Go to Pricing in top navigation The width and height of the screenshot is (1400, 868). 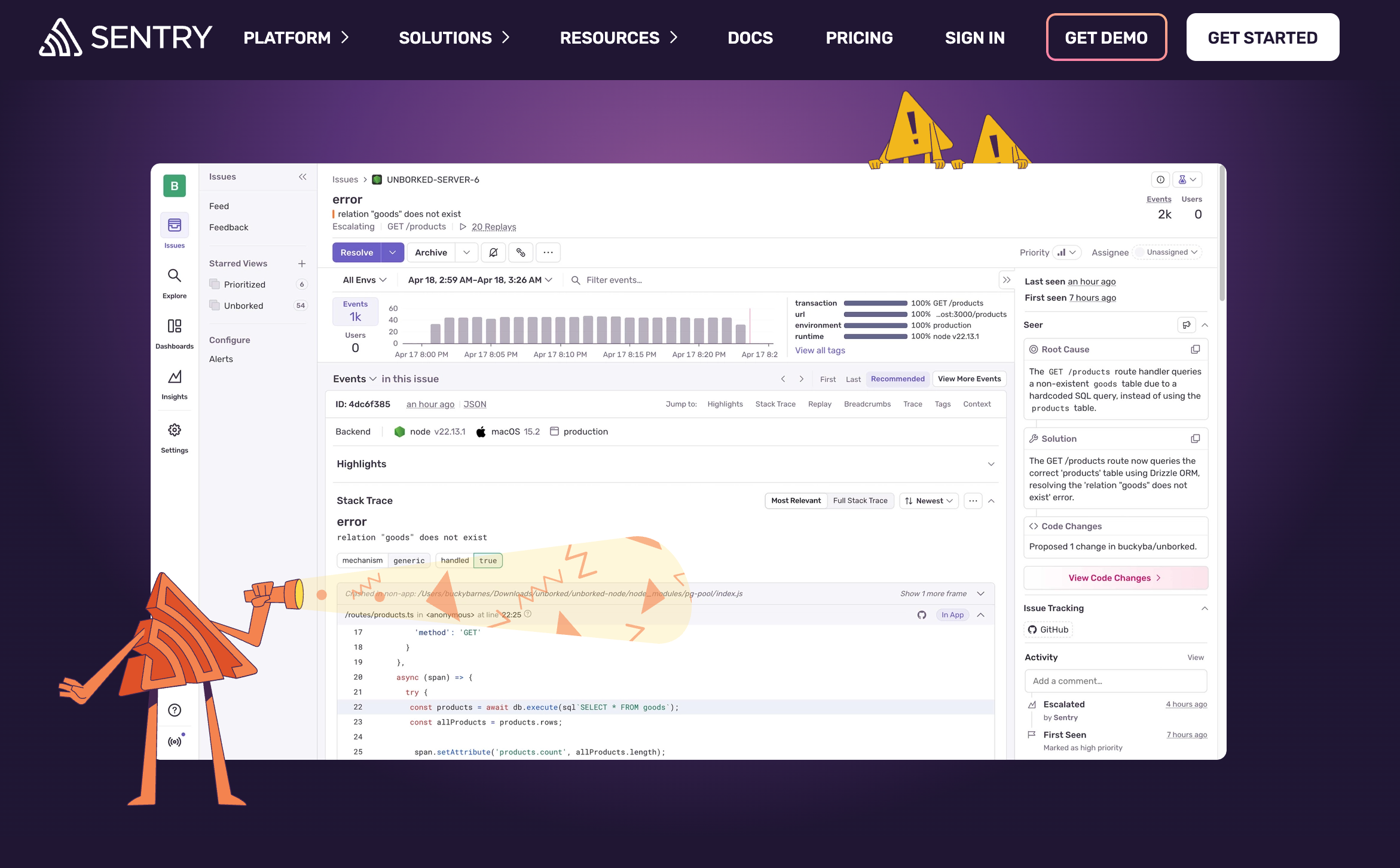click(x=859, y=38)
